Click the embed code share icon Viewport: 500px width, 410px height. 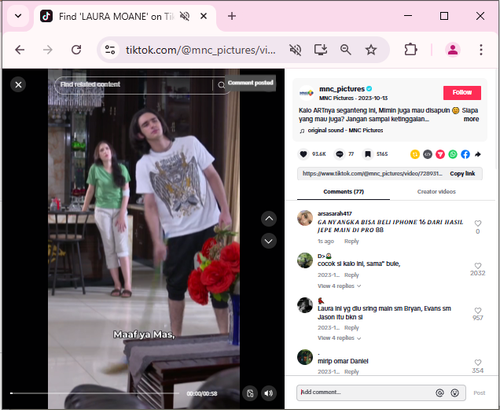pos(428,154)
